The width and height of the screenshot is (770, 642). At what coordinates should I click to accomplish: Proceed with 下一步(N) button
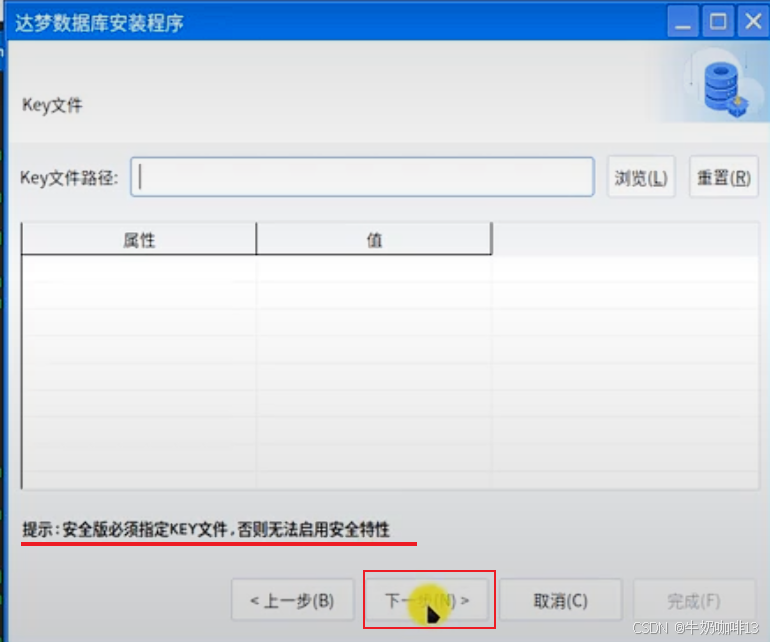[x=427, y=600]
